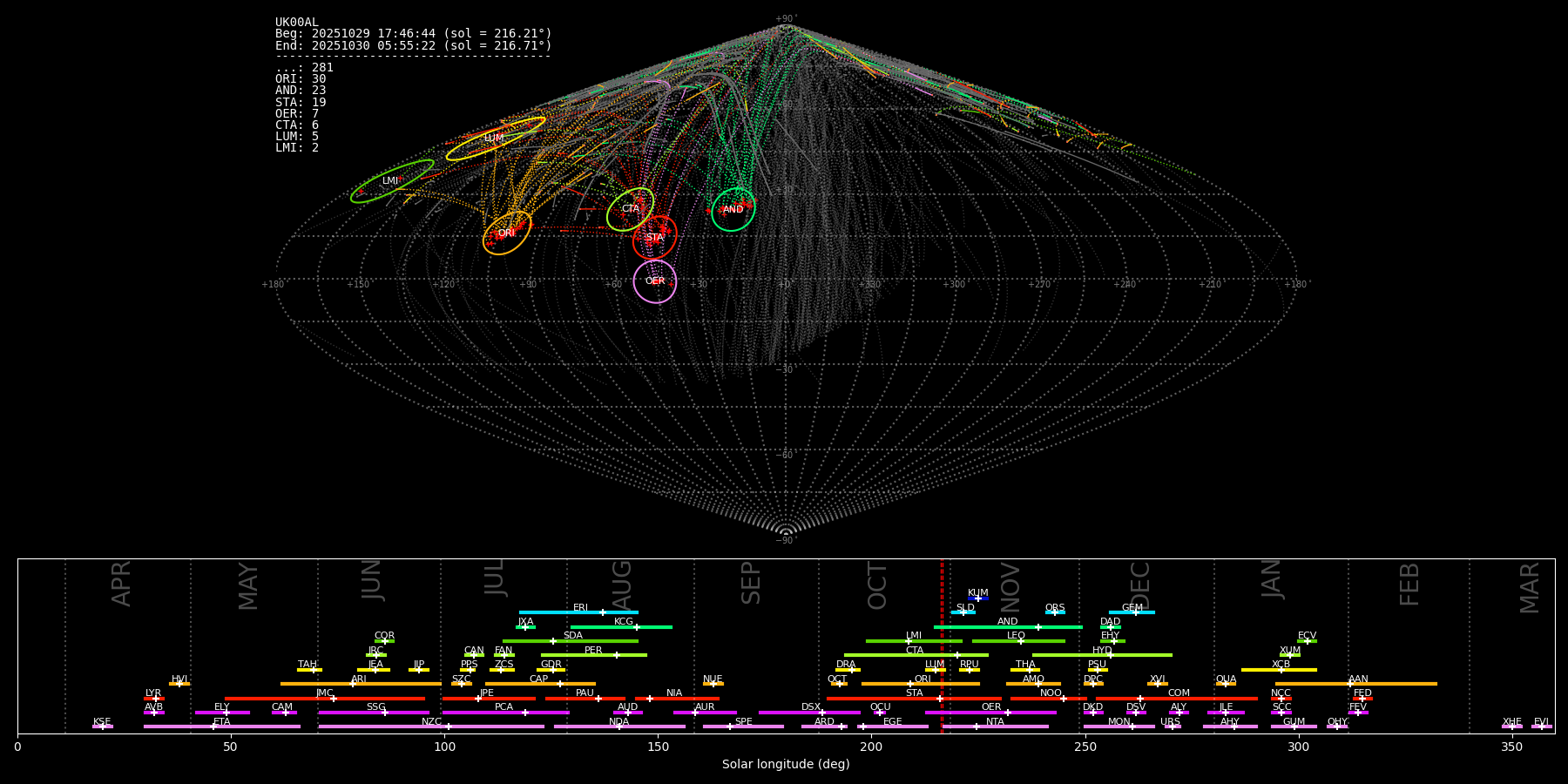Click the NOV month label in timeline
The height and width of the screenshot is (784, 1568).
1010,585
